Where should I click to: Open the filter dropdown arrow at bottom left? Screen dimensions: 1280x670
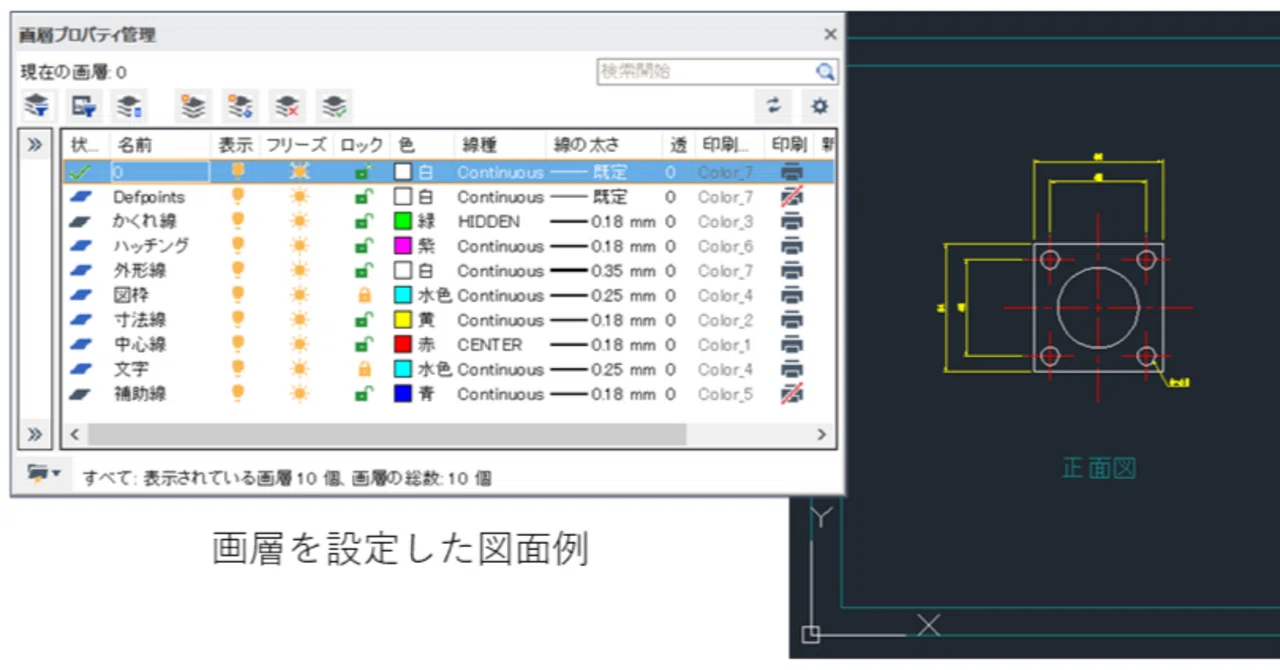(x=56, y=473)
